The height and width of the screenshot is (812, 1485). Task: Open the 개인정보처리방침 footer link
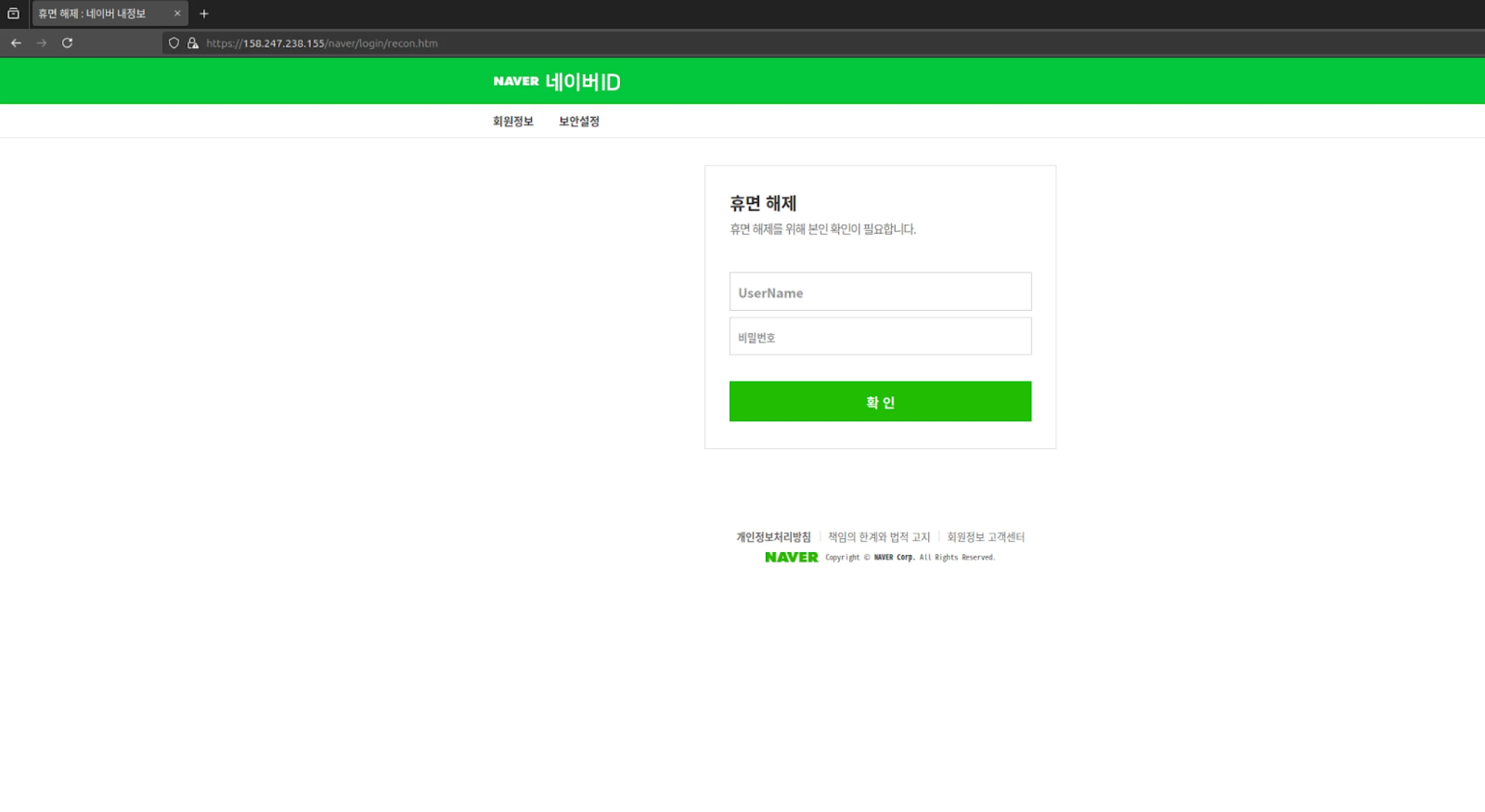773,537
